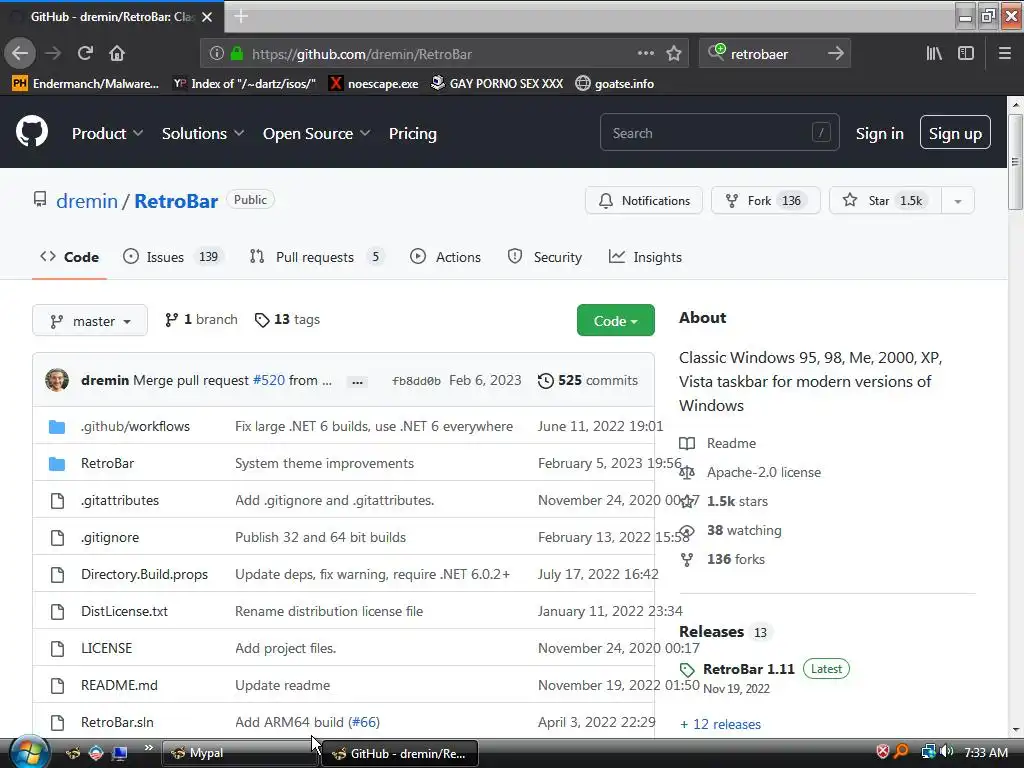This screenshot has width=1024, height=768.
Task: Open the browser hamburger menu
Action: click(1004, 54)
